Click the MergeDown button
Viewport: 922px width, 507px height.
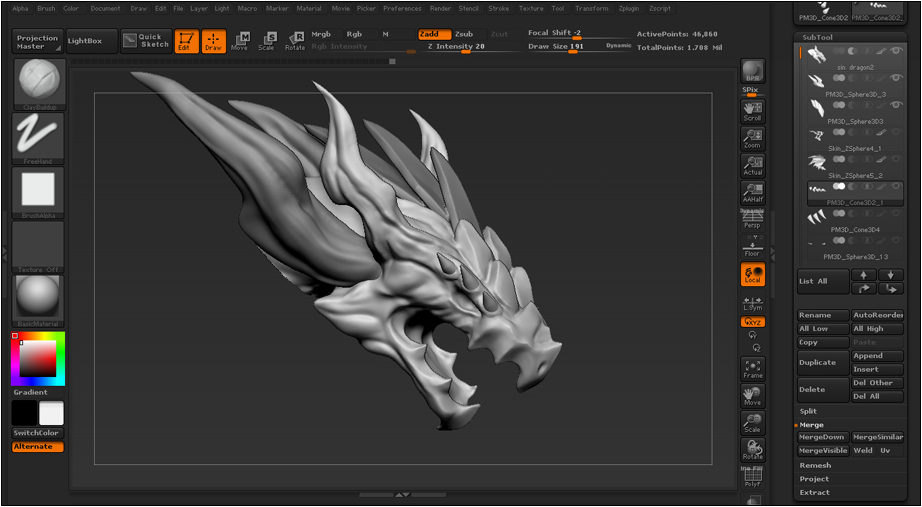point(823,437)
